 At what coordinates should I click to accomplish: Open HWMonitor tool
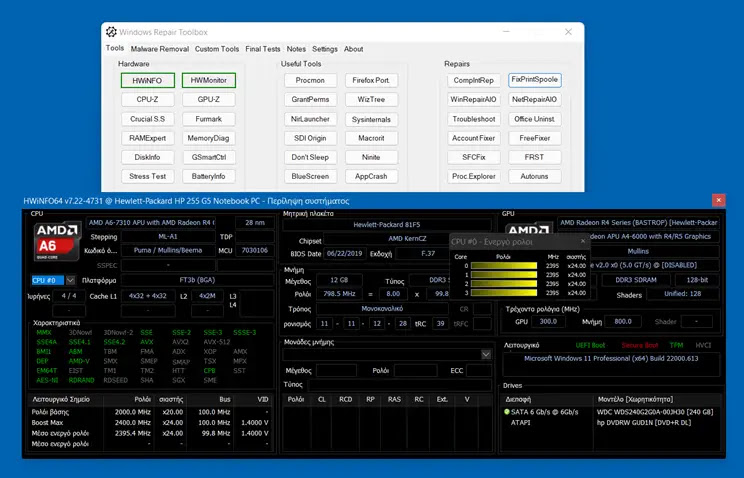209,80
